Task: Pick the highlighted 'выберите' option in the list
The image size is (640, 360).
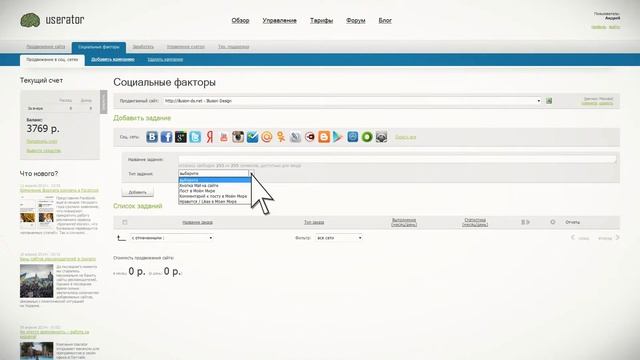Action: pyautogui.click(x=215, y=180)
